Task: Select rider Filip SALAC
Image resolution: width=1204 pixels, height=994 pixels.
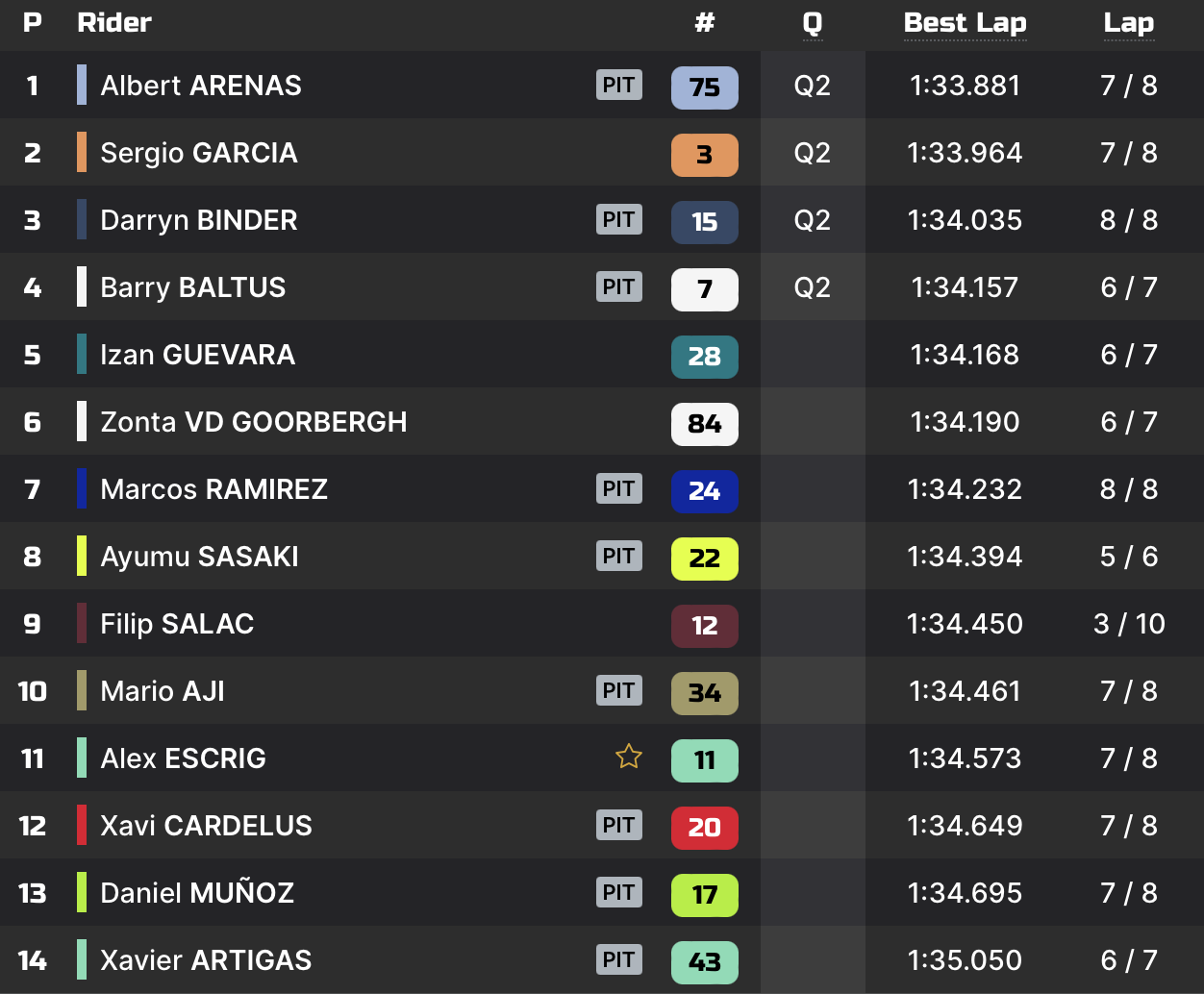Action: [177, 624]
